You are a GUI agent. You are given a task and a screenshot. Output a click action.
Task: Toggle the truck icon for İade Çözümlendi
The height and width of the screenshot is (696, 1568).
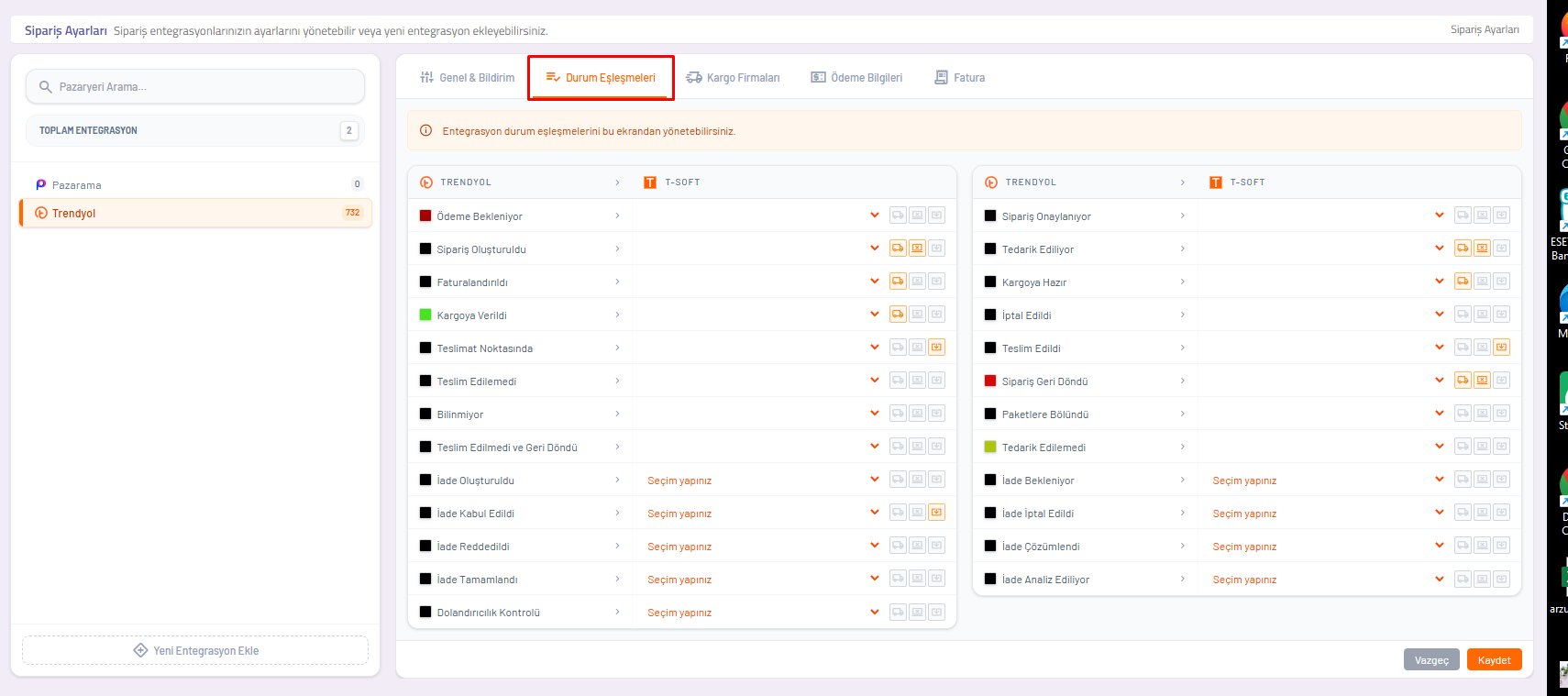click(1463, 546)
